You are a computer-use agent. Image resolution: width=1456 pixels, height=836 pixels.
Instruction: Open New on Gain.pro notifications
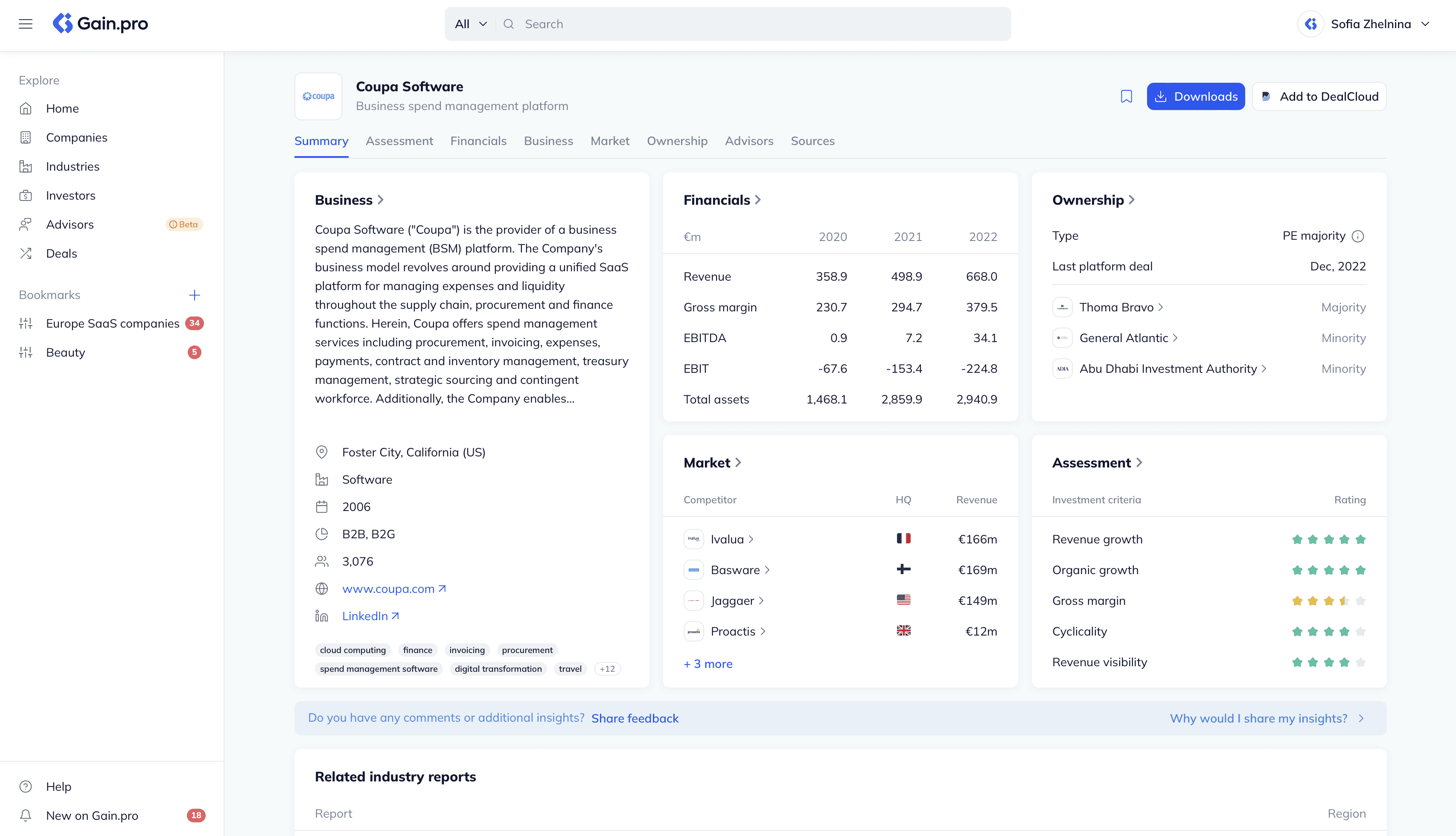click(111, 816)
